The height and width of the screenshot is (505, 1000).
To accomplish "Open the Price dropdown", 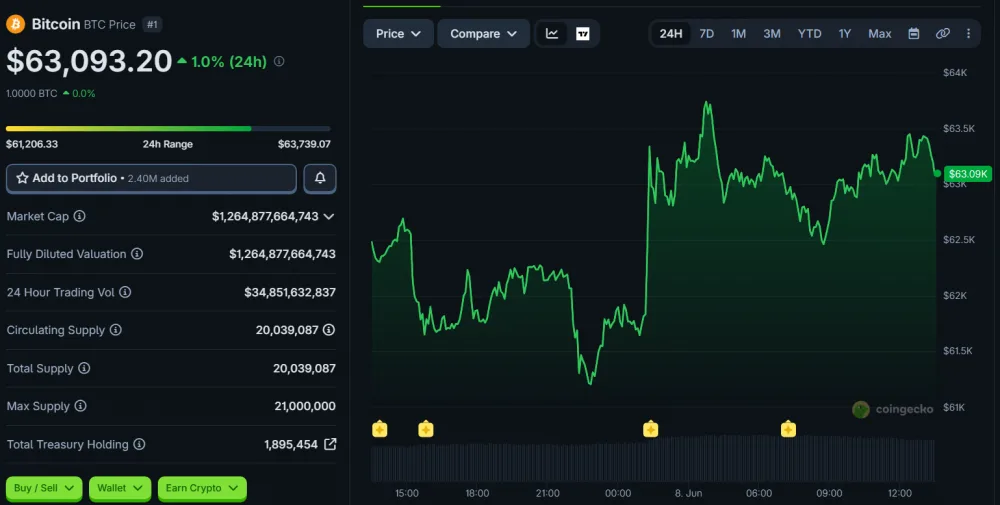I will pos(398,34).
